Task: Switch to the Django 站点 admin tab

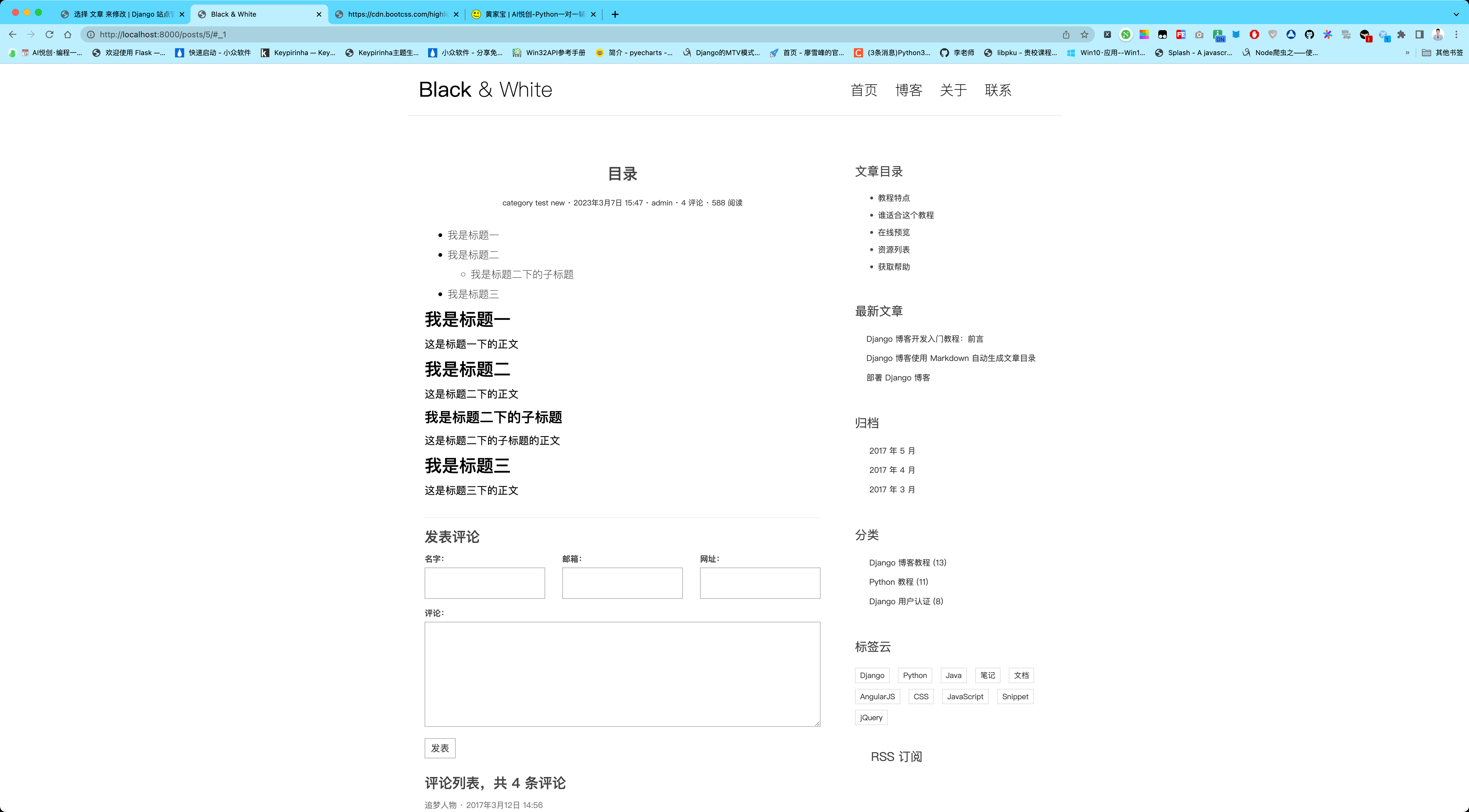Action: click(x=123, y=14)
